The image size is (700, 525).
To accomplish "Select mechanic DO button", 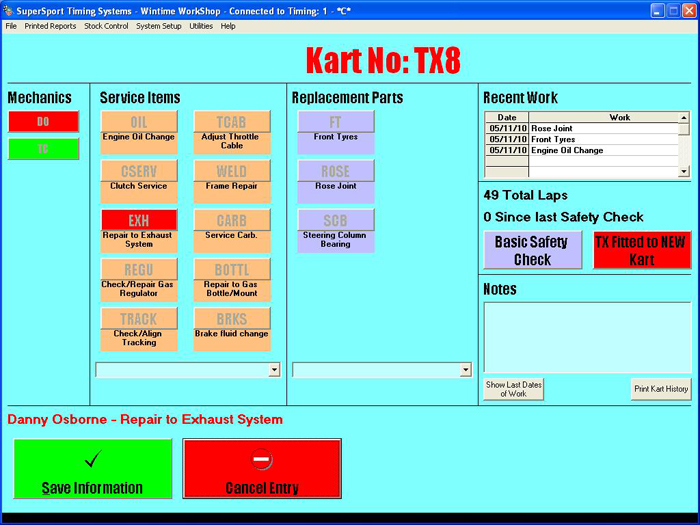I will (43, 121).
